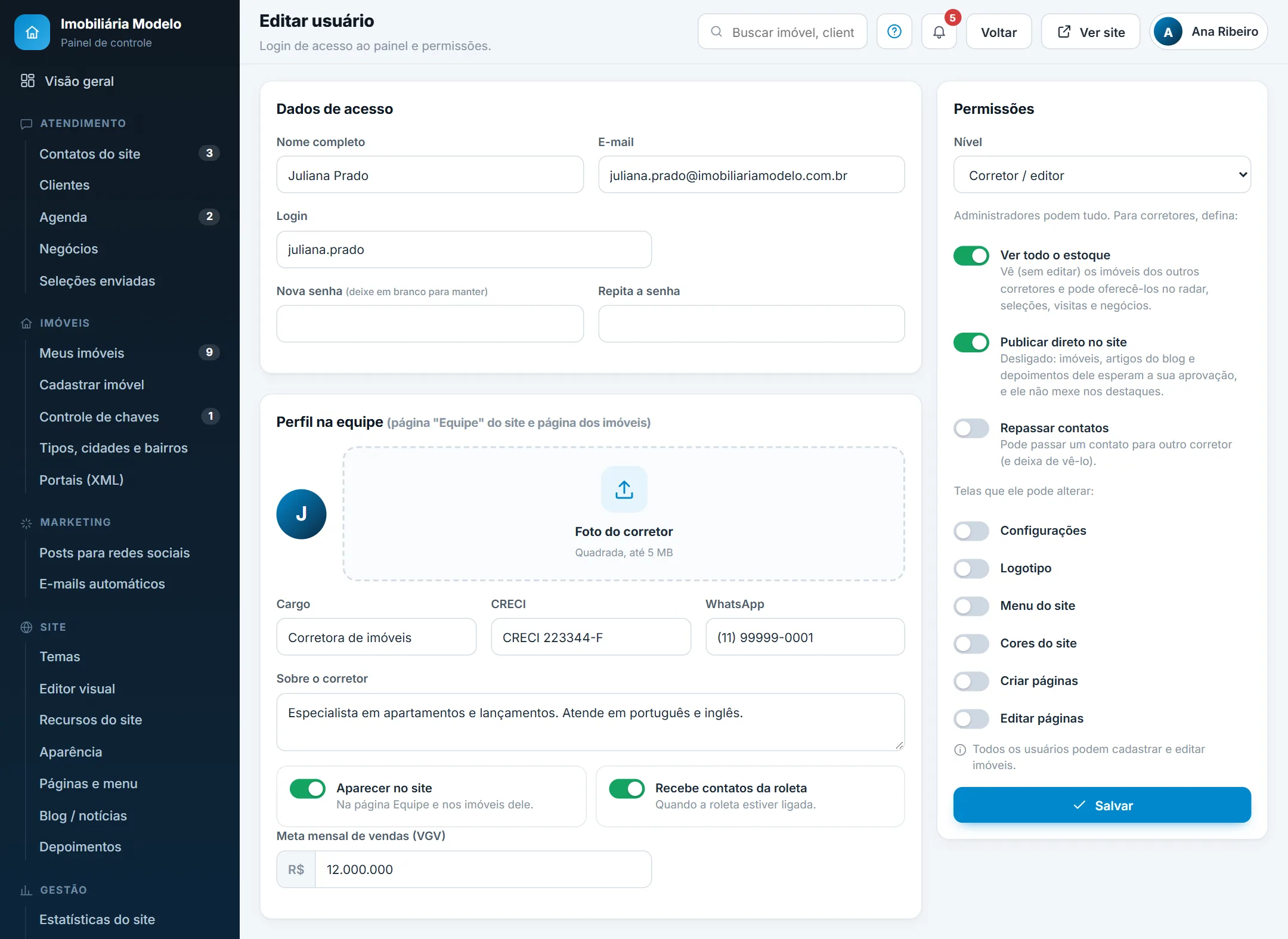The width and height of the screenshot is (1288, 939).
Task: Click the search magnifier icon
Action: click(x=717, y=32)
